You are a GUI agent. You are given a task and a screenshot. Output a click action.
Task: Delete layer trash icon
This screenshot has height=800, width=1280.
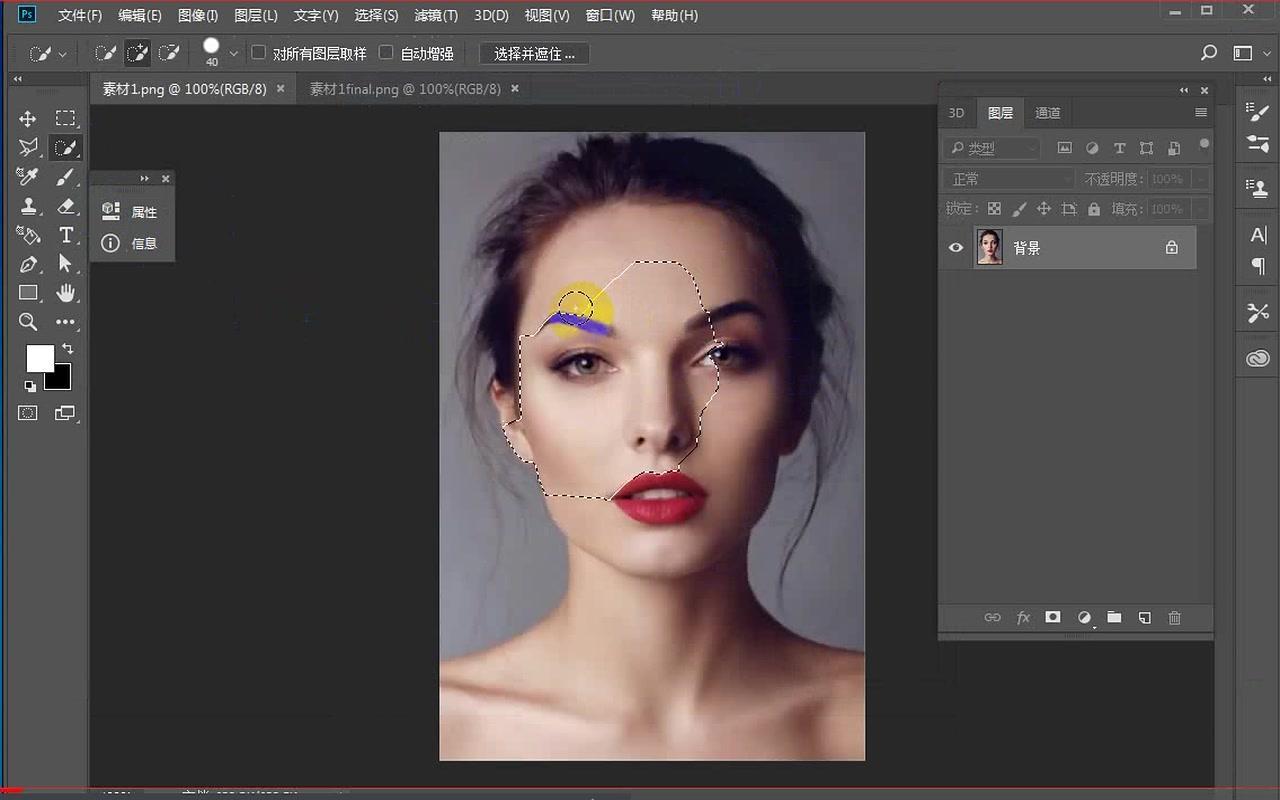[1175, 618]
